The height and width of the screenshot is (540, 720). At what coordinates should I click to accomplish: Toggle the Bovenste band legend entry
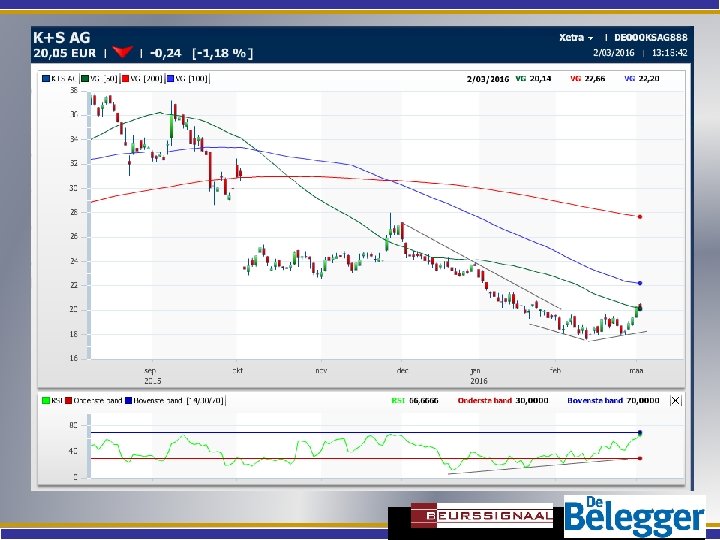[x=154, y=400]
